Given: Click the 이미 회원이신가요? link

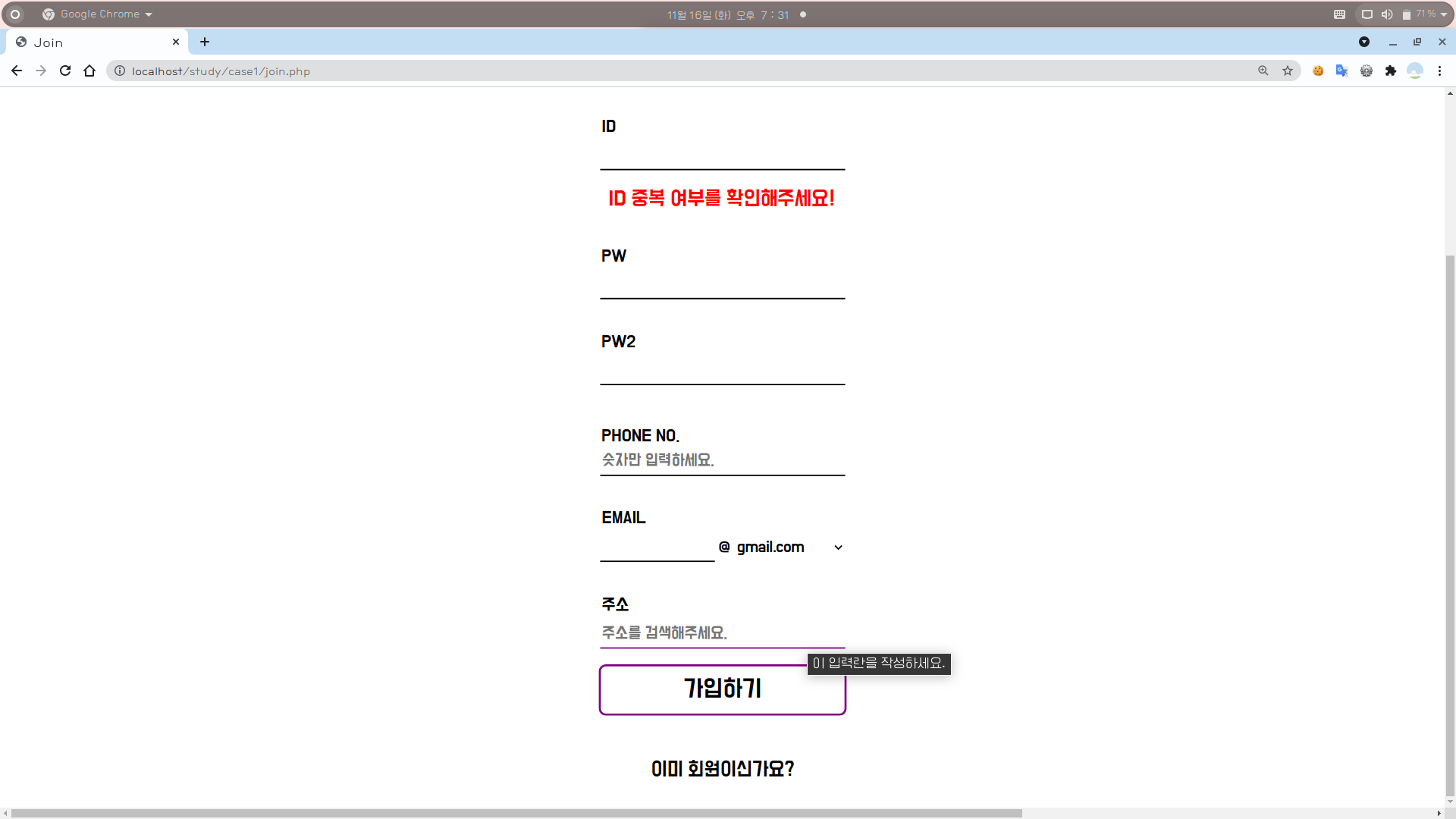Looking at the screenshot, I should 722,769.
